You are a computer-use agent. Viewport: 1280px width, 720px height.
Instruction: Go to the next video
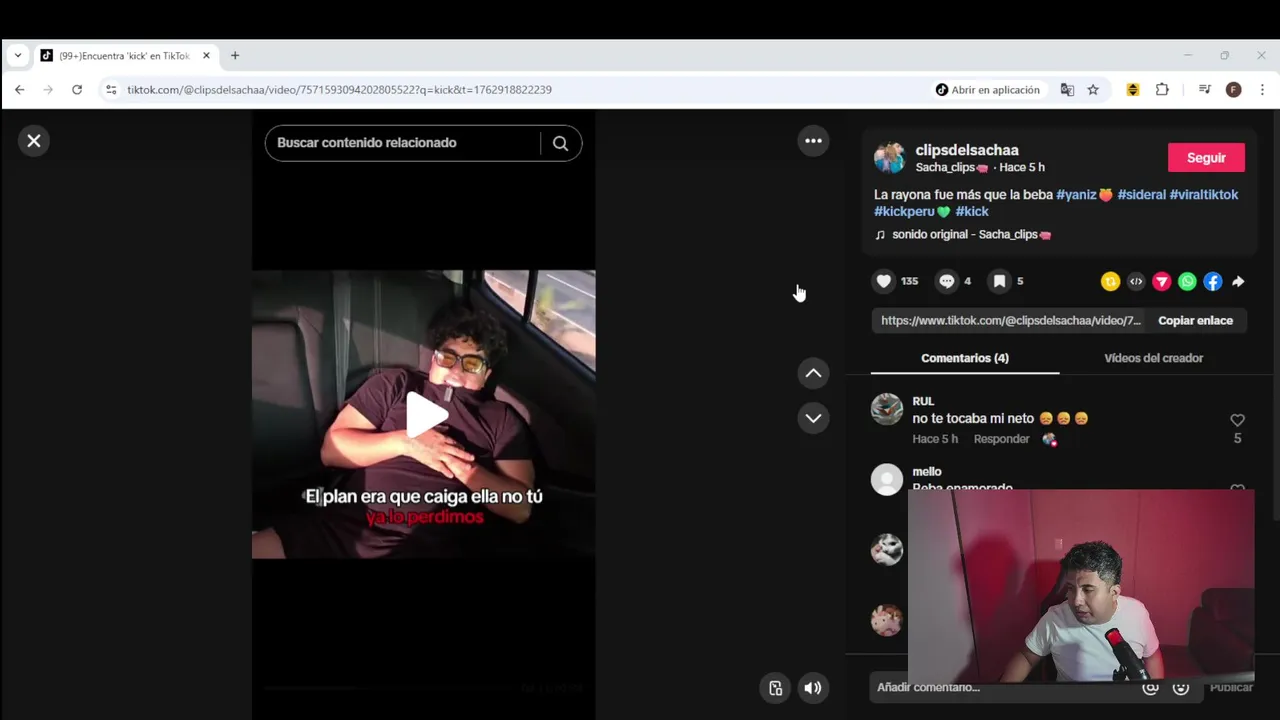click(x=813, y=418)
